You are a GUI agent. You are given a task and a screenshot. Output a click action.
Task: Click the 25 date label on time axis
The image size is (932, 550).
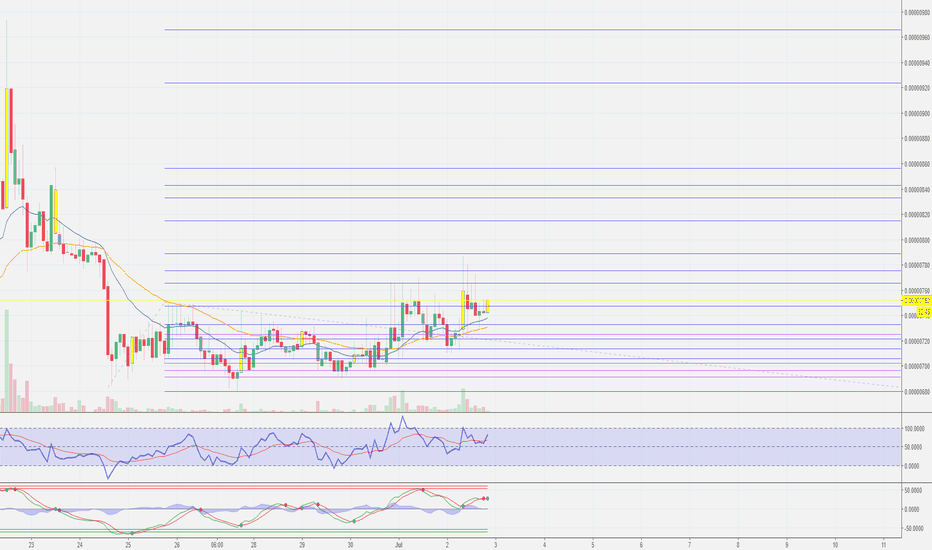tap(128, 544)
